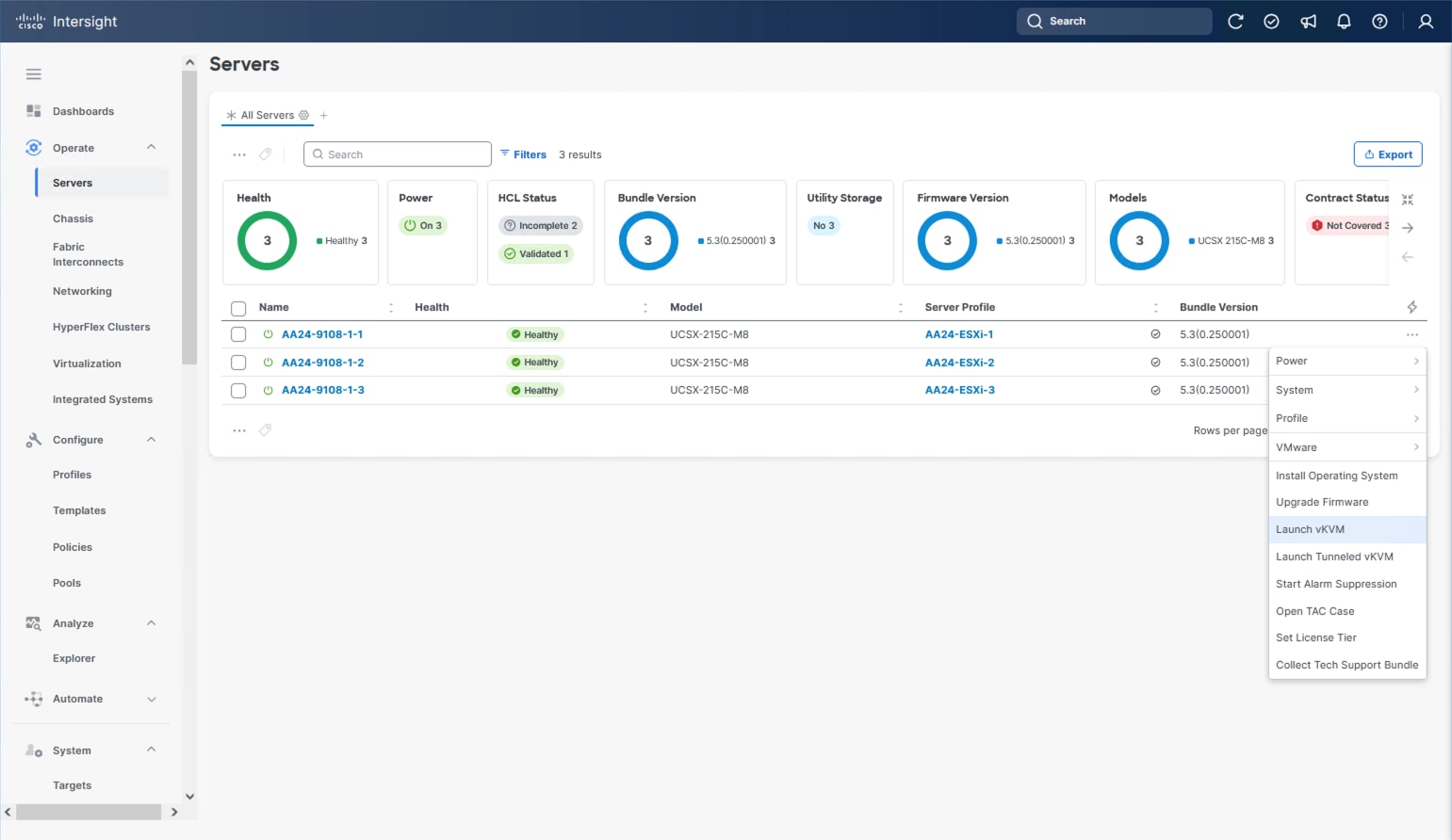Select Upgrade Firmware menu entry
Screen dimensions: 1452x840
click(1322, 502)
